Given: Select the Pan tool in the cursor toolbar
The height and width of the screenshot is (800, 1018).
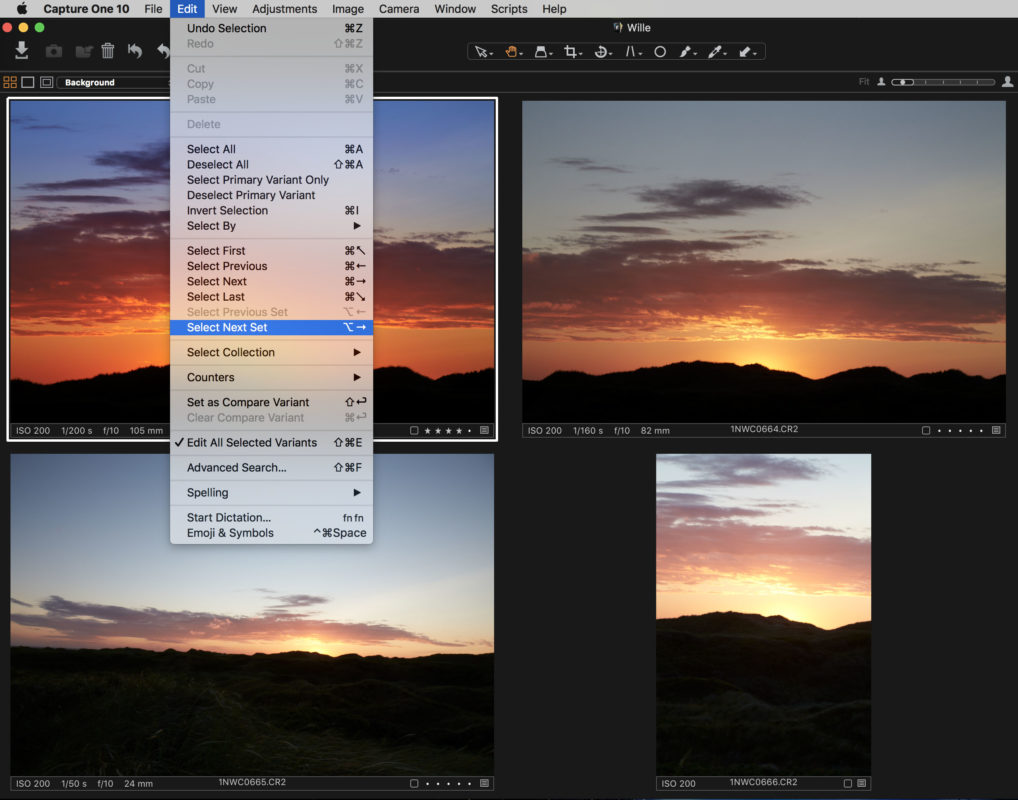Looking at the screenshot, I should click(x=512, y=51).
